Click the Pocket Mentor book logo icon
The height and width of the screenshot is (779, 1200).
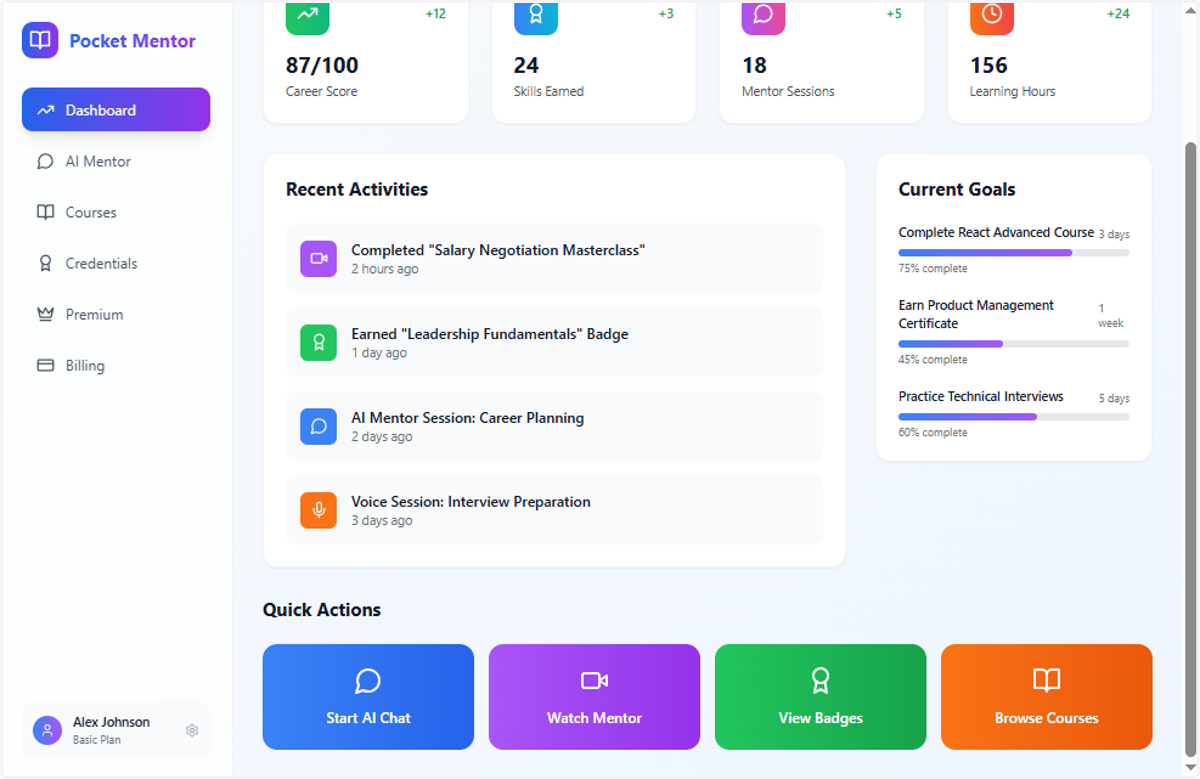tap(40, 41)
